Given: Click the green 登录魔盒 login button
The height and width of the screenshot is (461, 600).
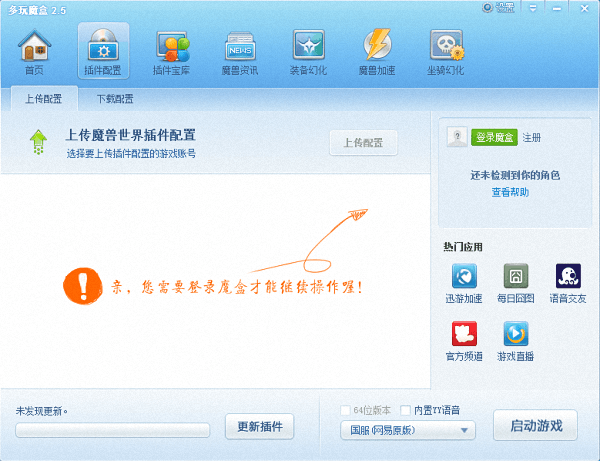Looking at the screenshot, I should pos(494,137).
